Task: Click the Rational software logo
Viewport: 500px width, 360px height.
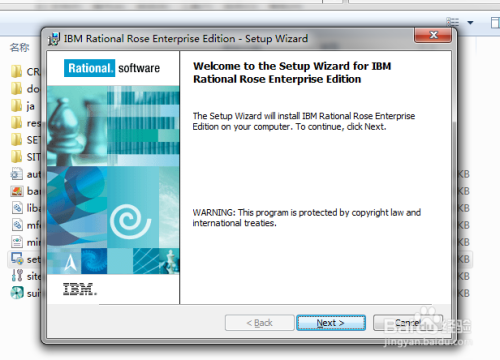Action: 112,68
